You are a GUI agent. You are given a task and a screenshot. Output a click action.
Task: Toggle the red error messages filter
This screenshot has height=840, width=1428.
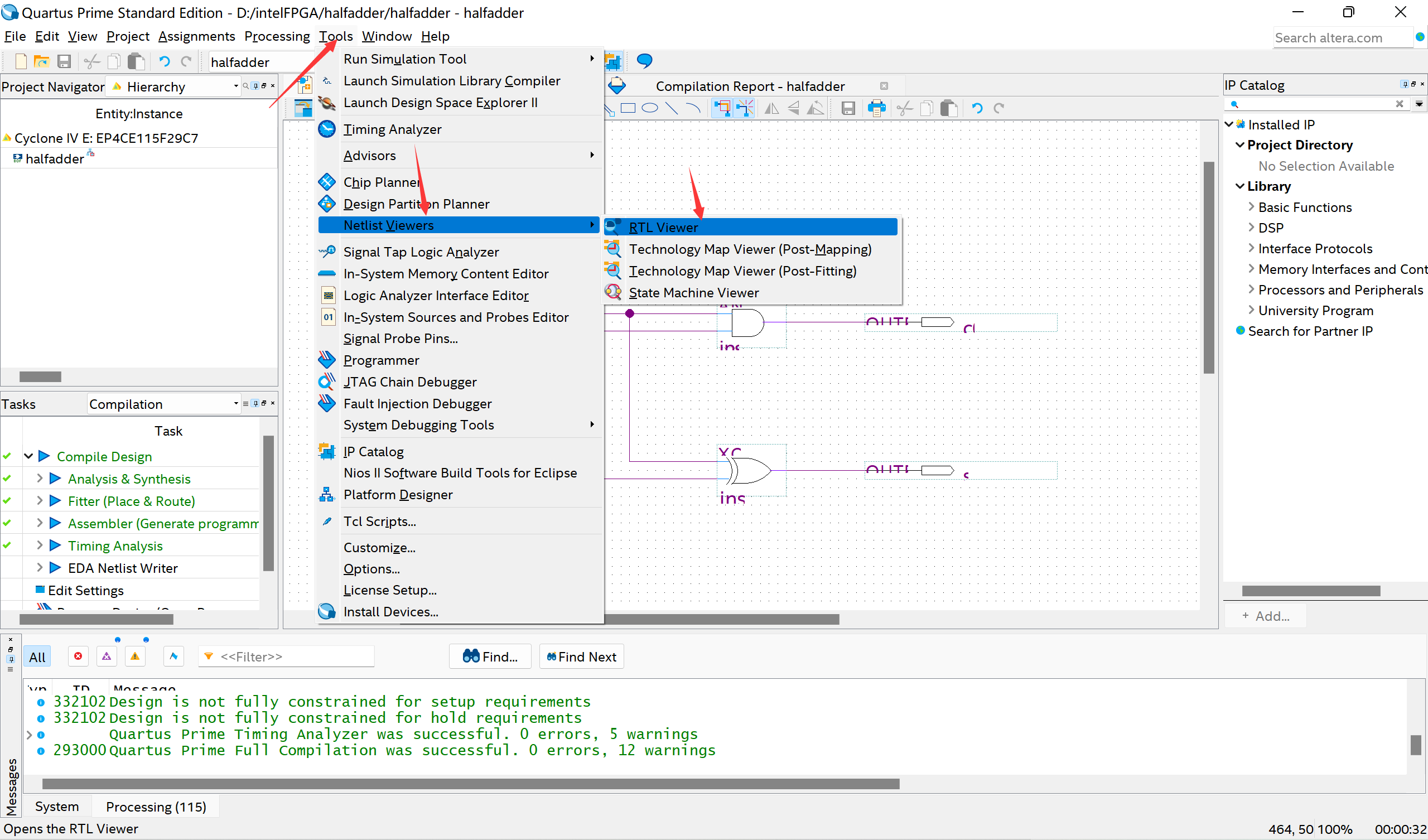pos(78,656)
